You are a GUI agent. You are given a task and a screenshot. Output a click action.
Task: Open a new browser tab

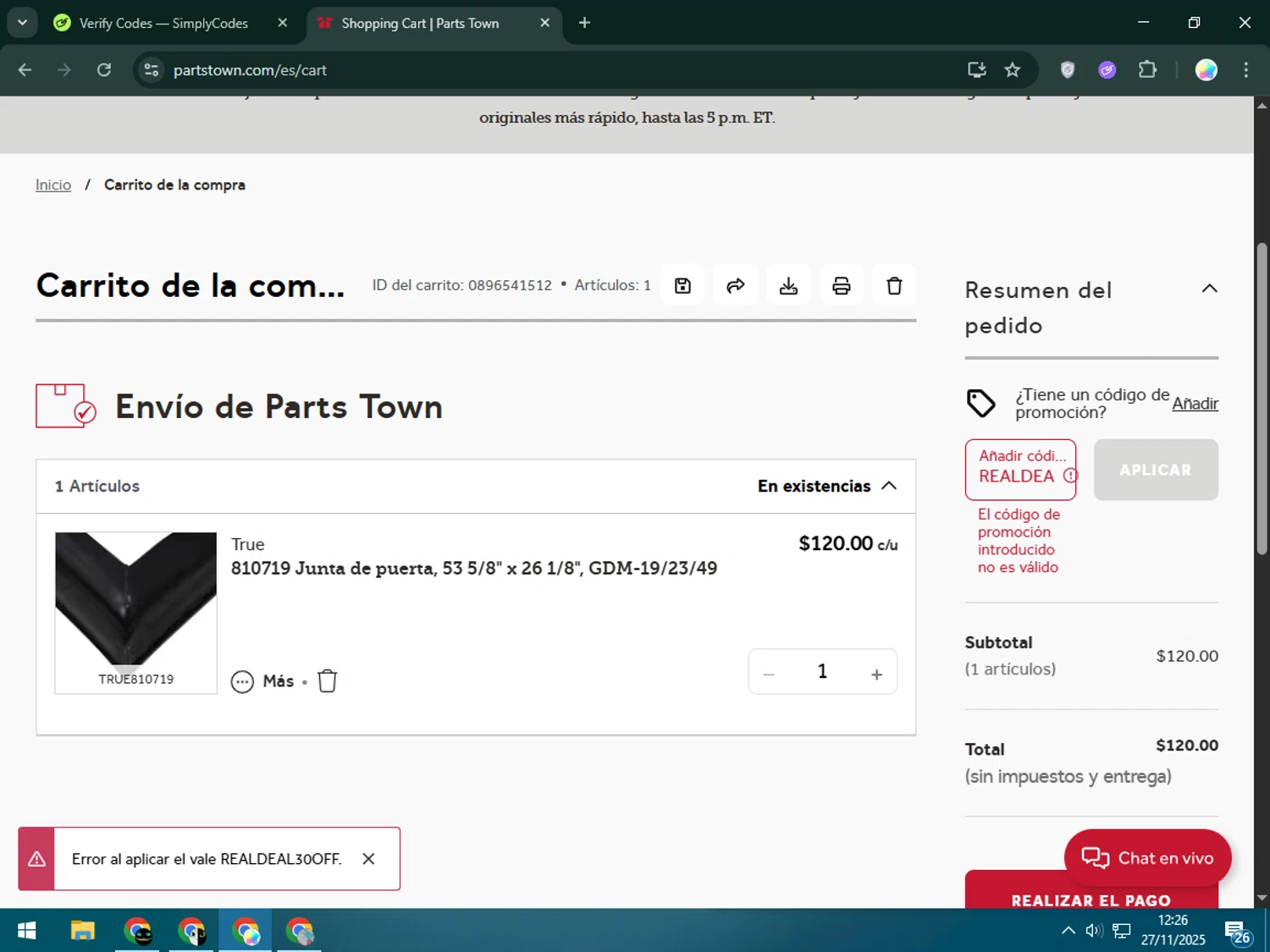(584, 23)
